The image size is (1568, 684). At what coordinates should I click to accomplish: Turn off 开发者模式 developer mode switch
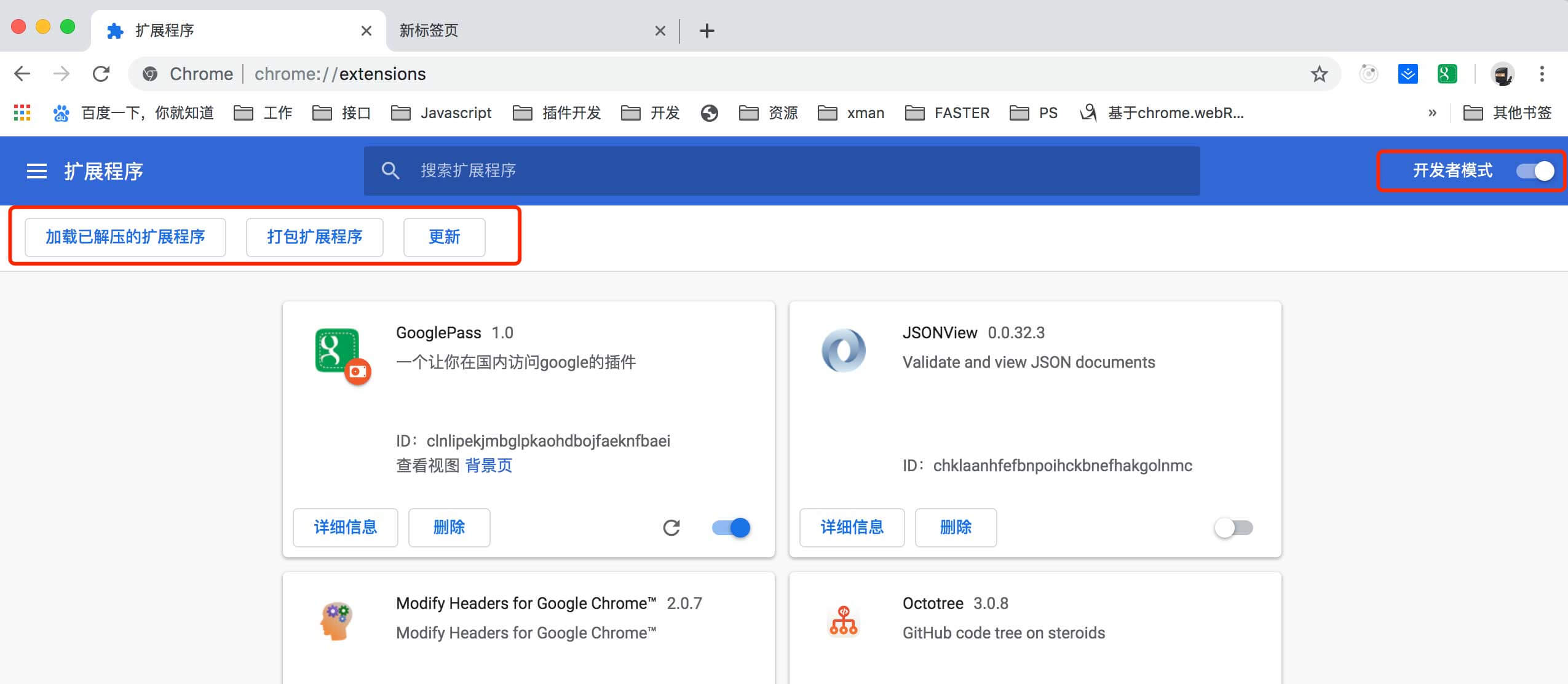coord(1535,171)
